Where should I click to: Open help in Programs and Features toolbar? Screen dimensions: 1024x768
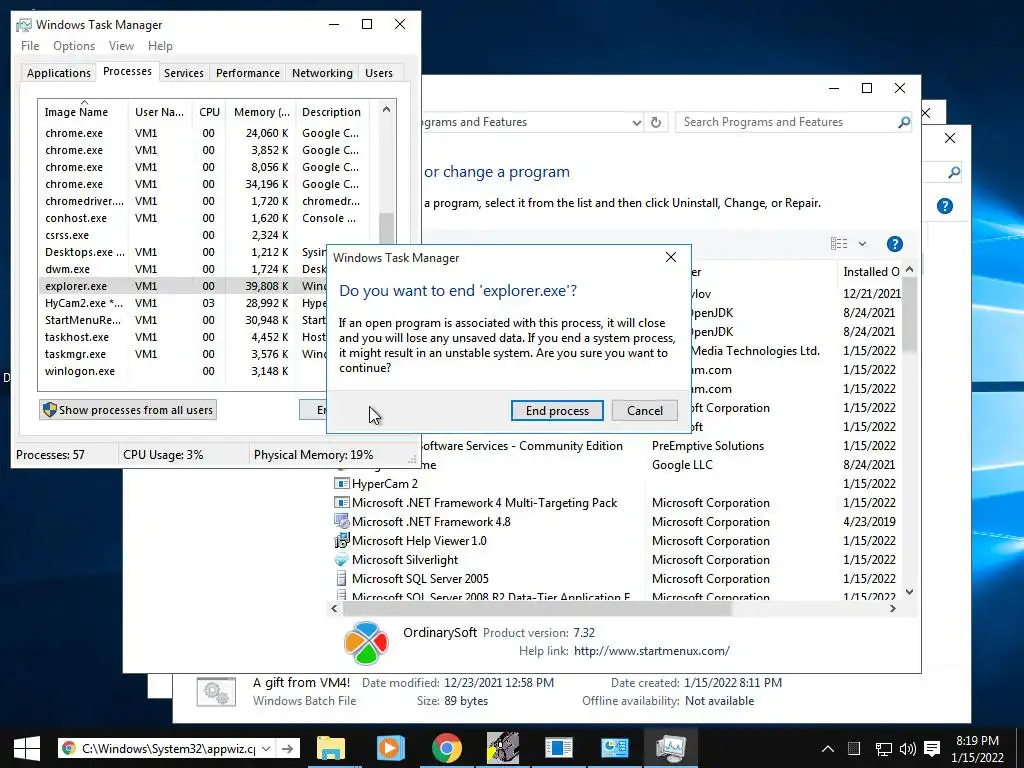click(x=895, y=244)
